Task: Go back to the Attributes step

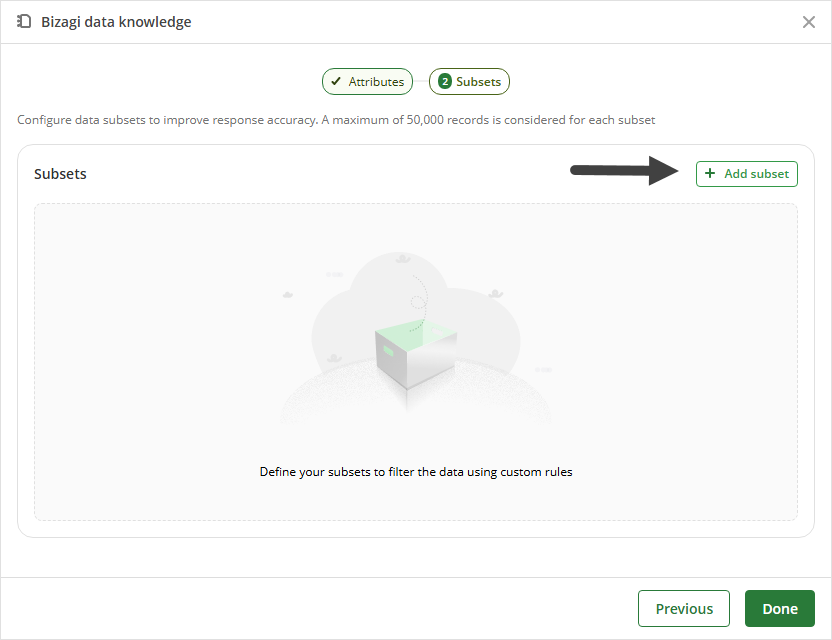Action: 367,82
